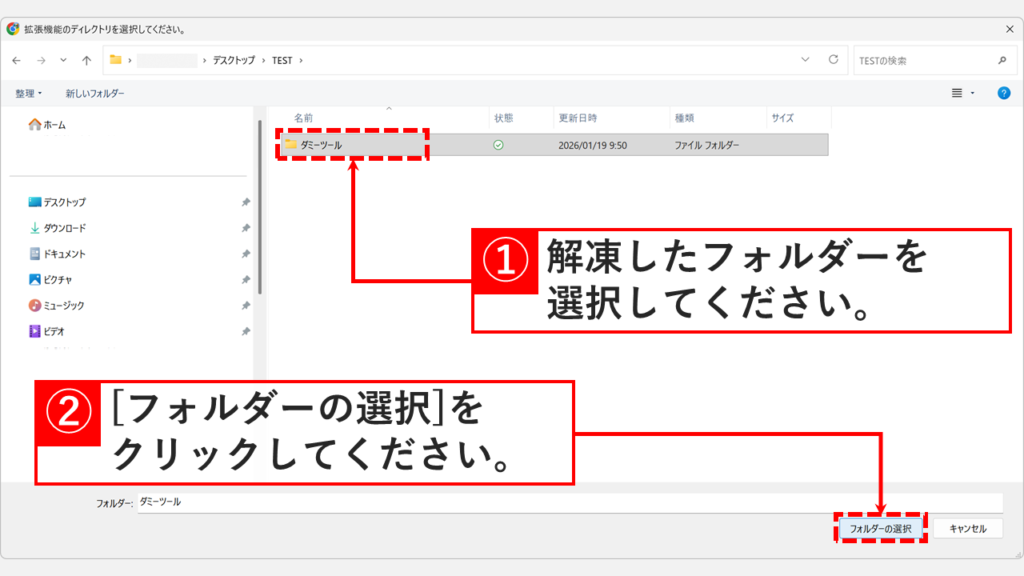Screen dimensions: 1024x576
Task: Click the 新しいフォルダー button
Action: click(96, 91)
